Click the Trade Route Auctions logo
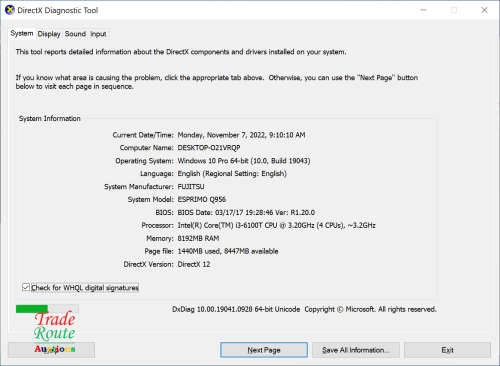500x366 pixels. tap(55, 332)
